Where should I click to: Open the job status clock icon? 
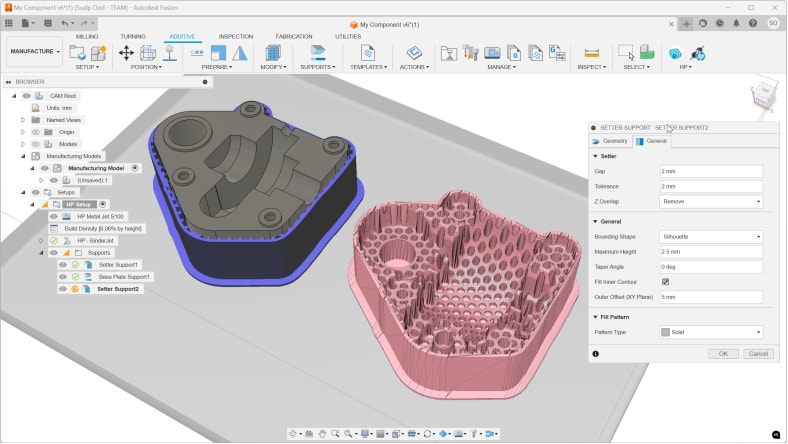(720, 23)
